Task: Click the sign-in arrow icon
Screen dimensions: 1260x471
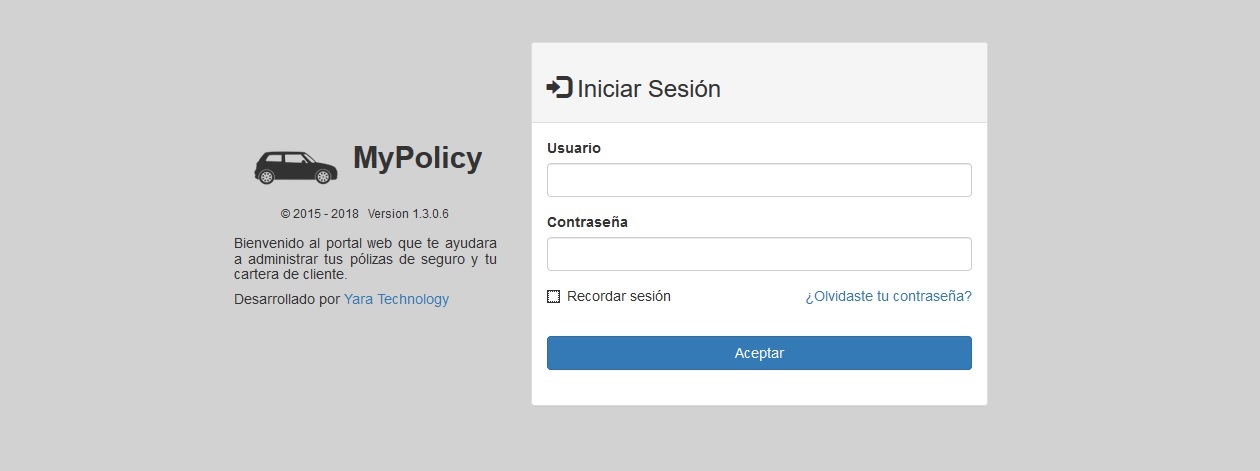Action: coord(559,87)
